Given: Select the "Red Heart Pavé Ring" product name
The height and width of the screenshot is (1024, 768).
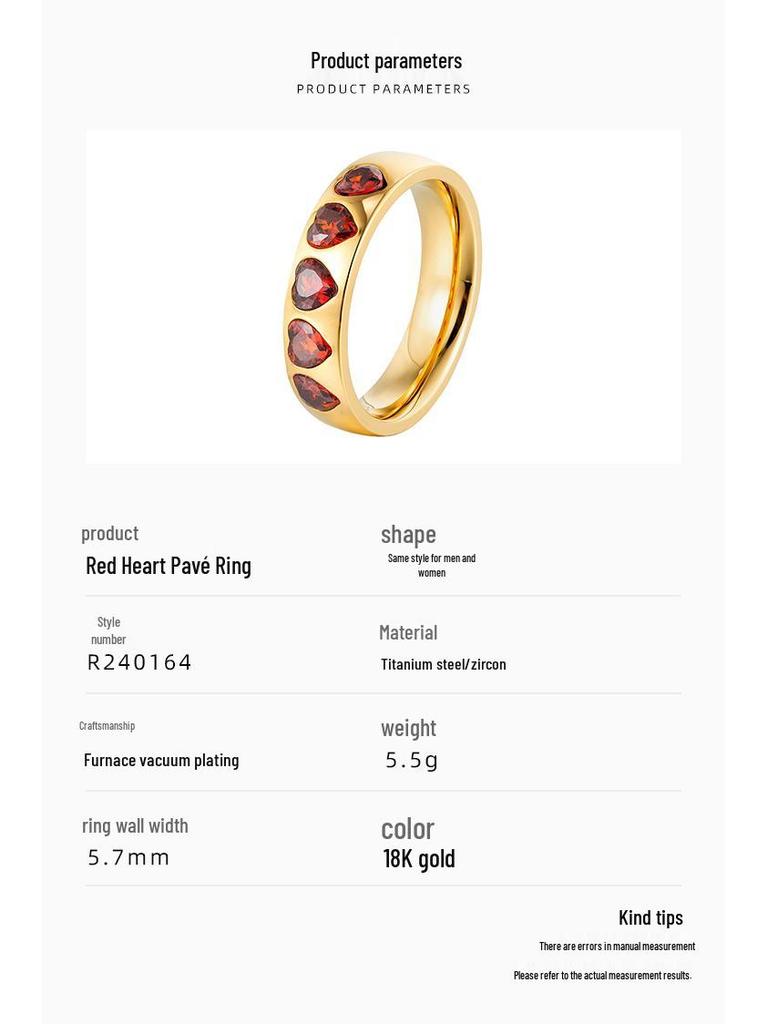Looking at the screenshot, I should click(168, 566).
